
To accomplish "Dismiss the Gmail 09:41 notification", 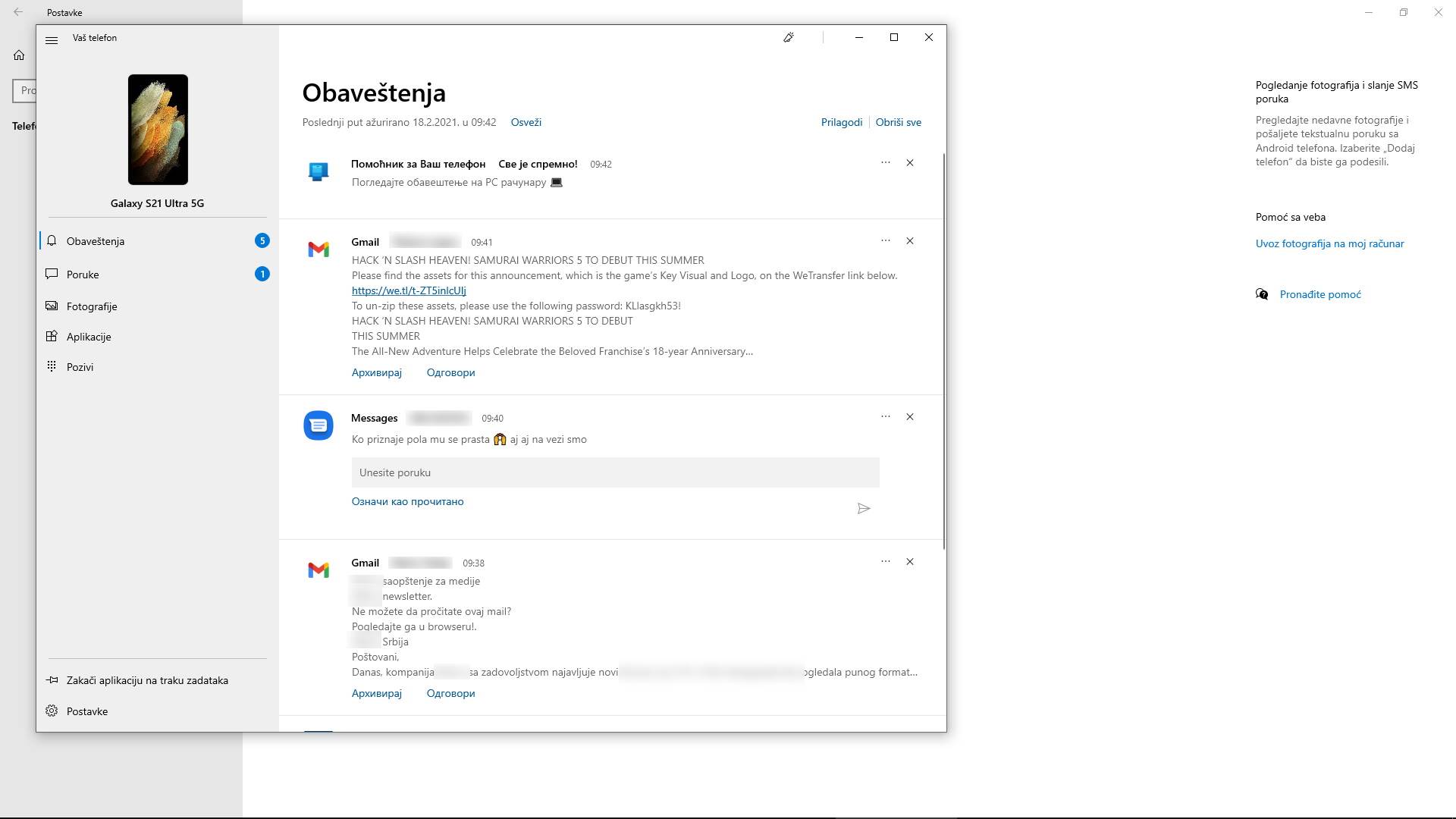I will pos(910,240).
